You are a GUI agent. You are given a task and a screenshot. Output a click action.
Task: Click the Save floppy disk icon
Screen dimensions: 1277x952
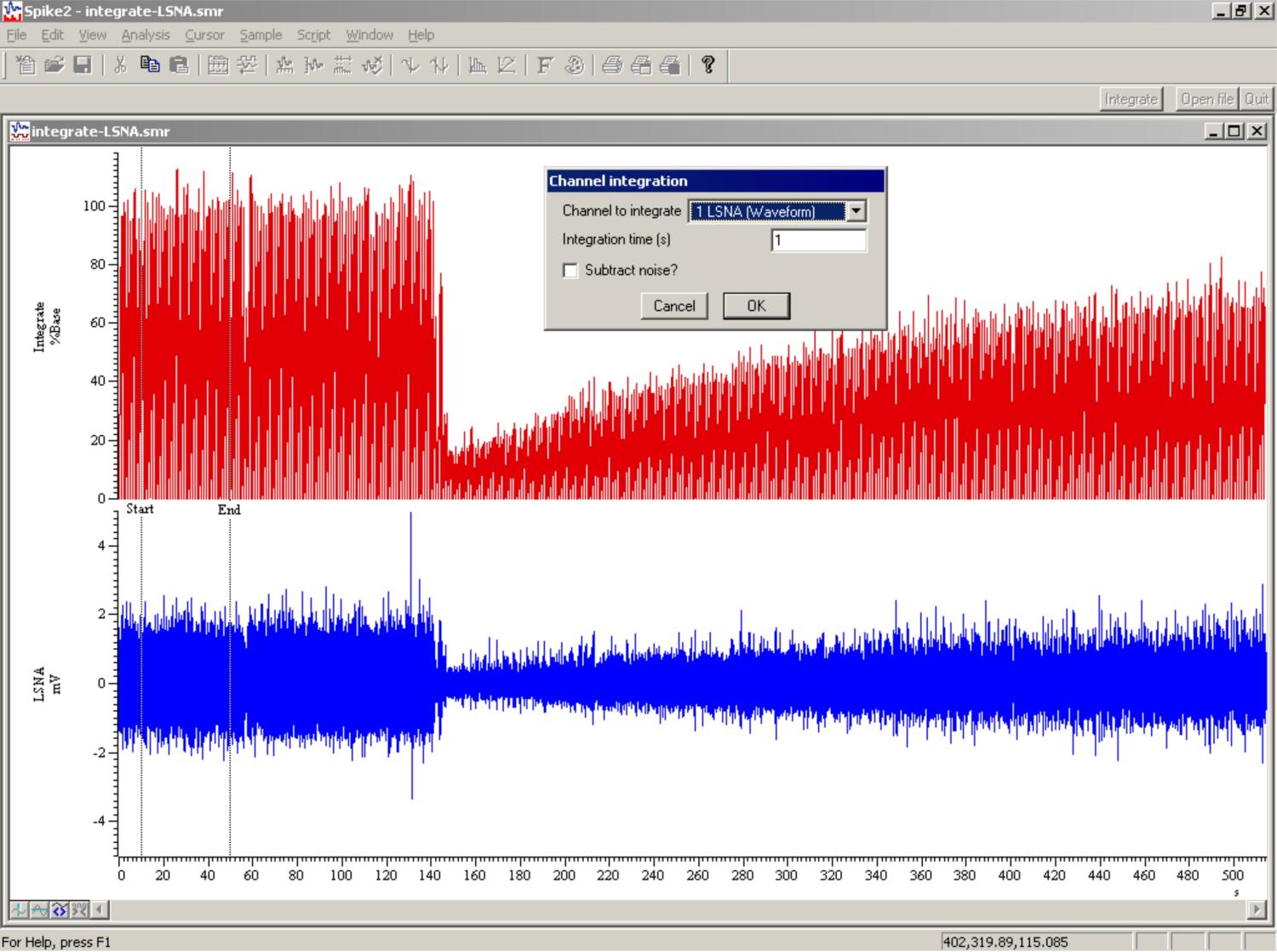(83, 65)
